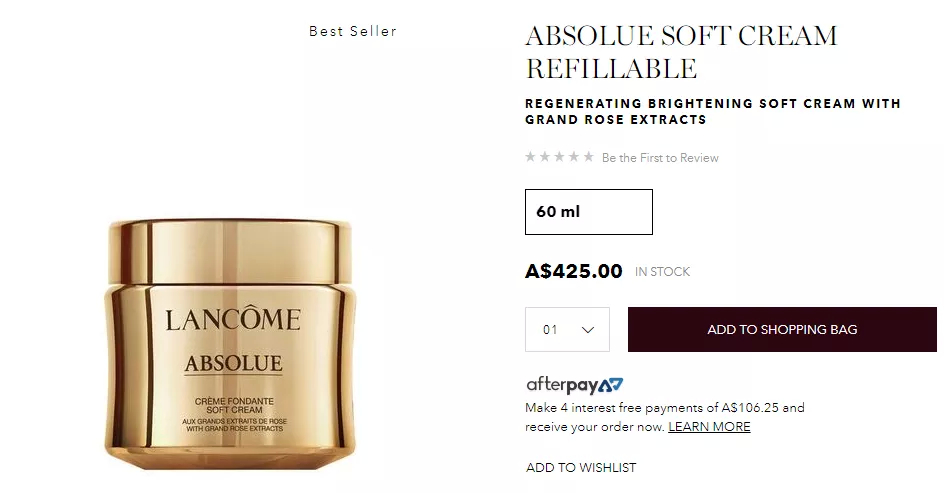Click the first rating star
This screenshot has height=493, width=944.
pos(530,157)
